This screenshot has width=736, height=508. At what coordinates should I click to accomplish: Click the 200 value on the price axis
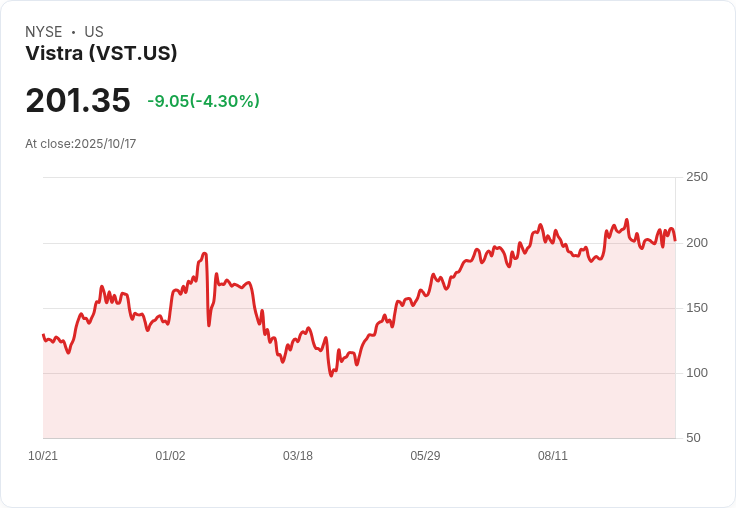pyautogui.click(x=697, y=243)
